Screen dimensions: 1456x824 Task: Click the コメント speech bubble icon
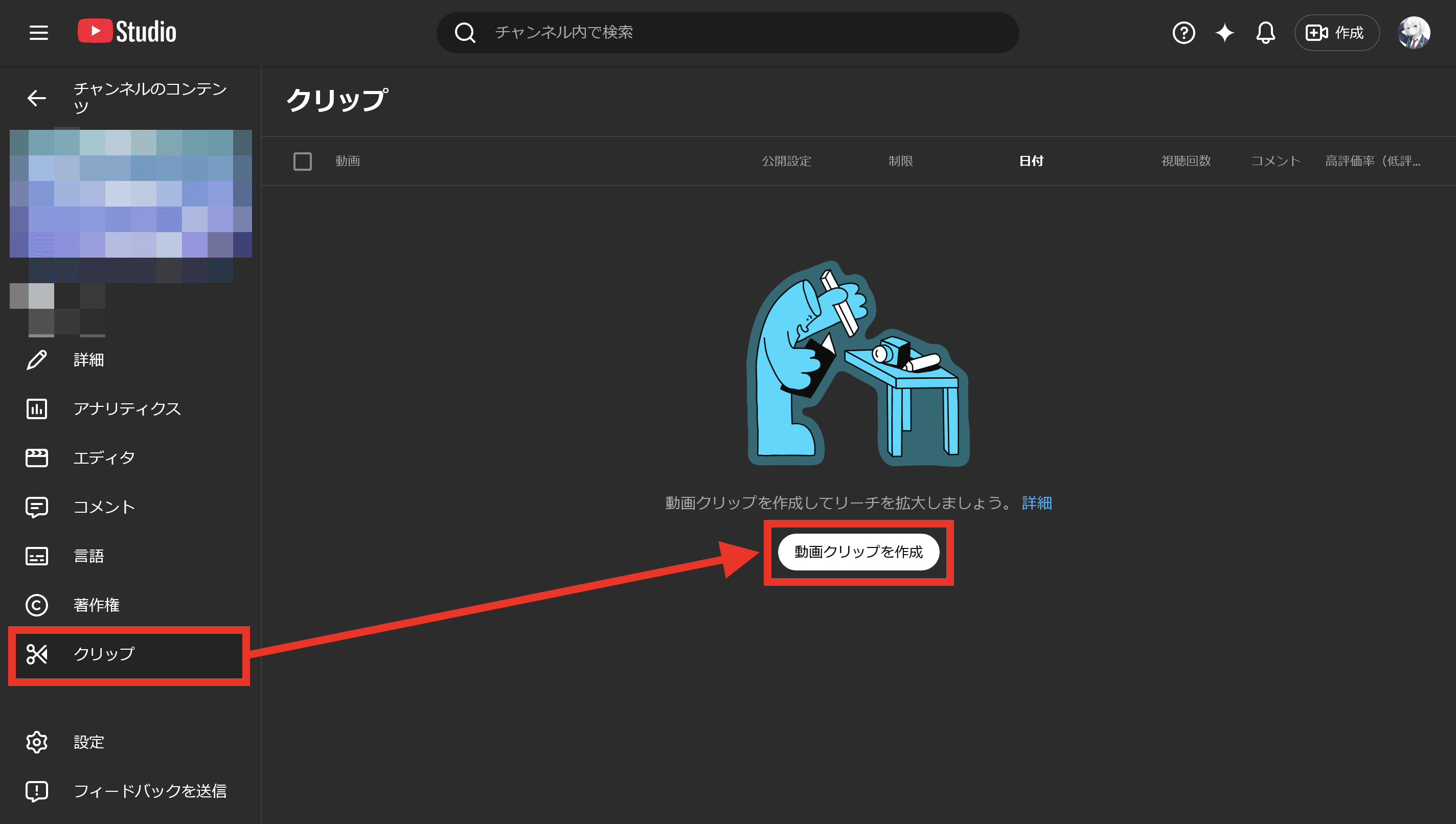pos(37,507)
